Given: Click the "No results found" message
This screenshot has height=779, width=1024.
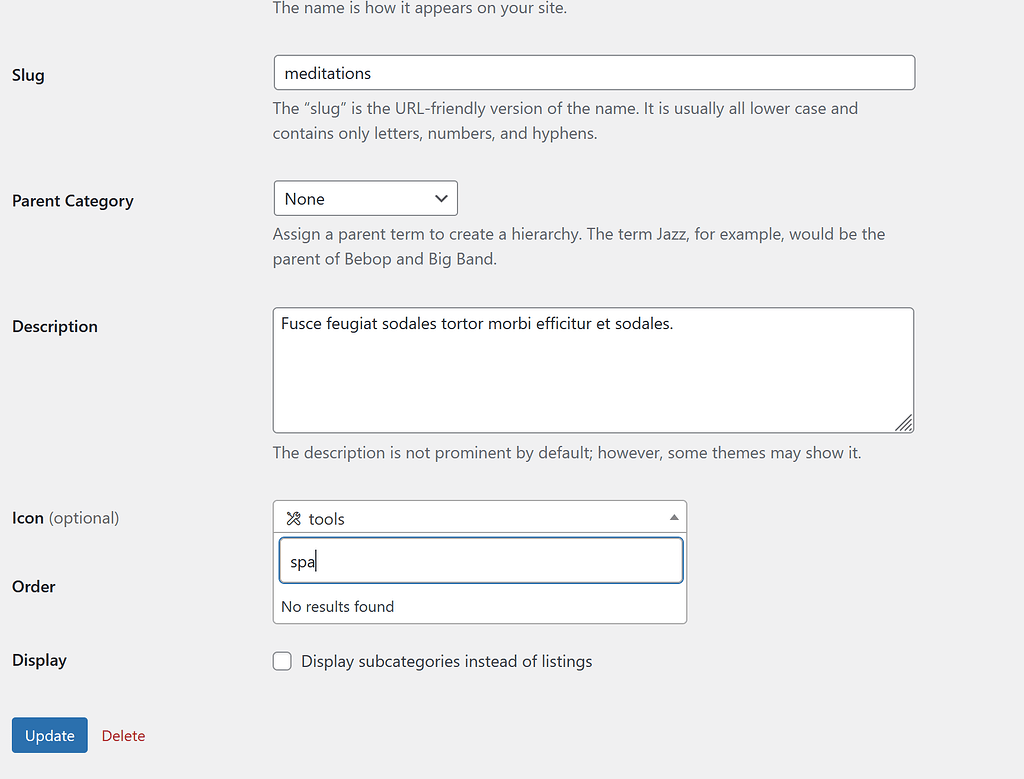Looking at the screenshot, I should 338,607.
